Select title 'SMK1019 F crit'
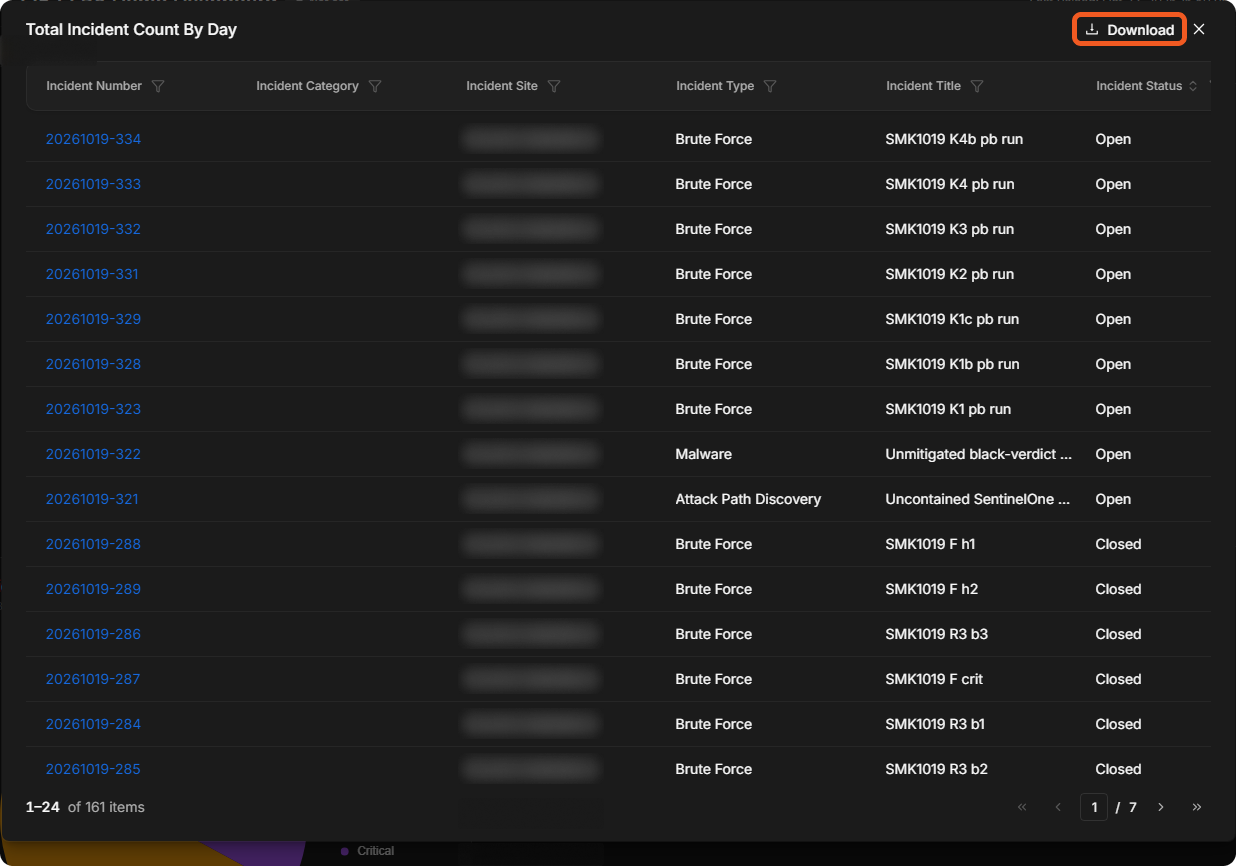 pos(934,679)
